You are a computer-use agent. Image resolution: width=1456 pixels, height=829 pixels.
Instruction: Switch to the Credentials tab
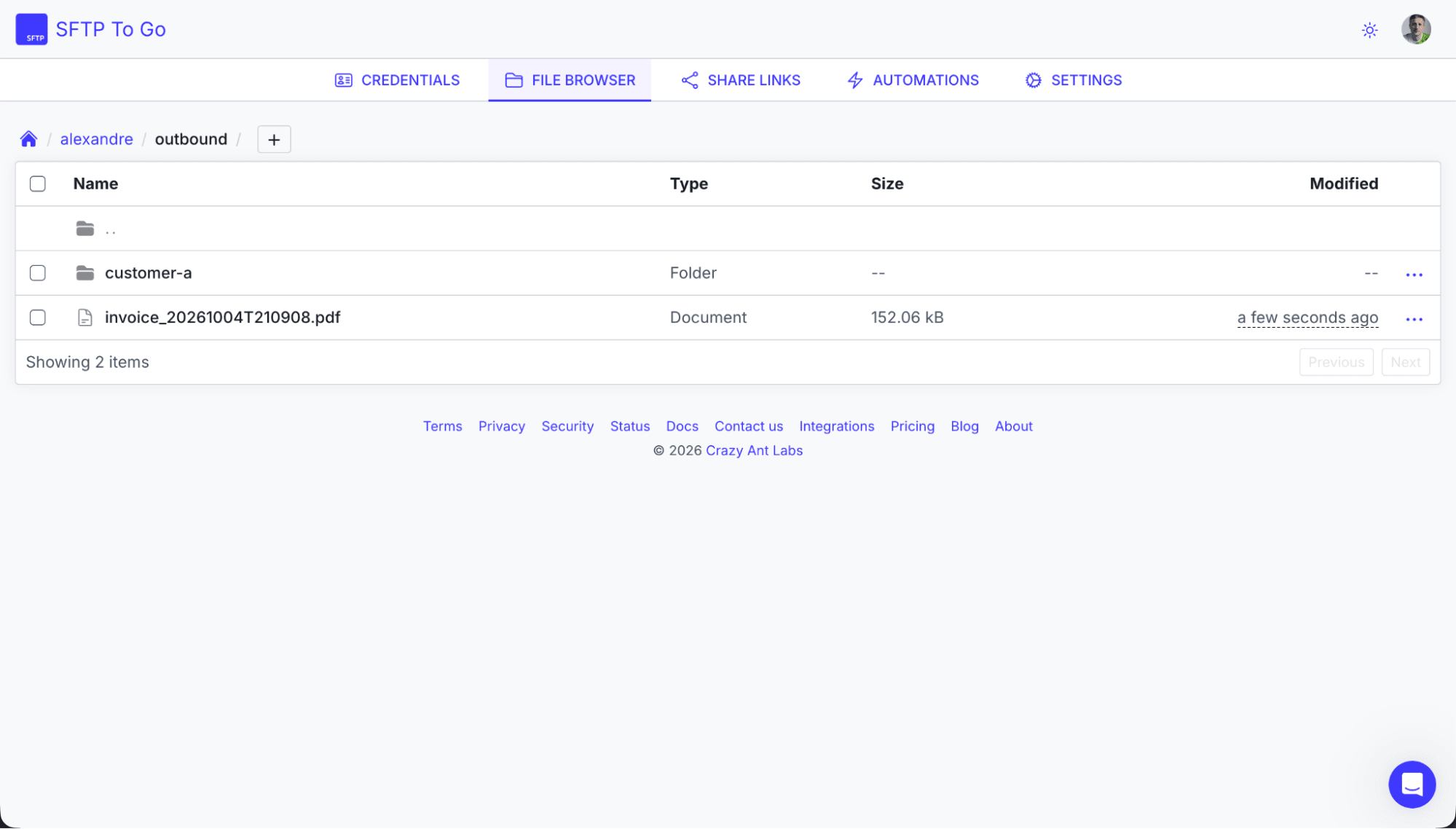click(397, 80)
